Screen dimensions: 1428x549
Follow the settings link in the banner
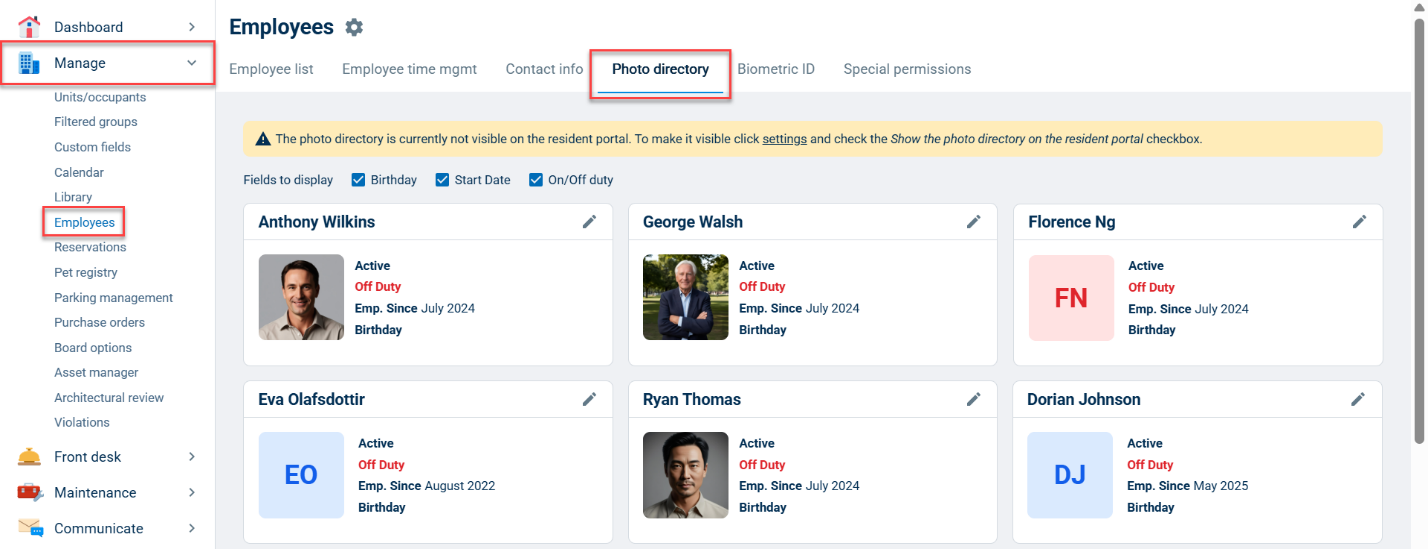click(785, 139)
